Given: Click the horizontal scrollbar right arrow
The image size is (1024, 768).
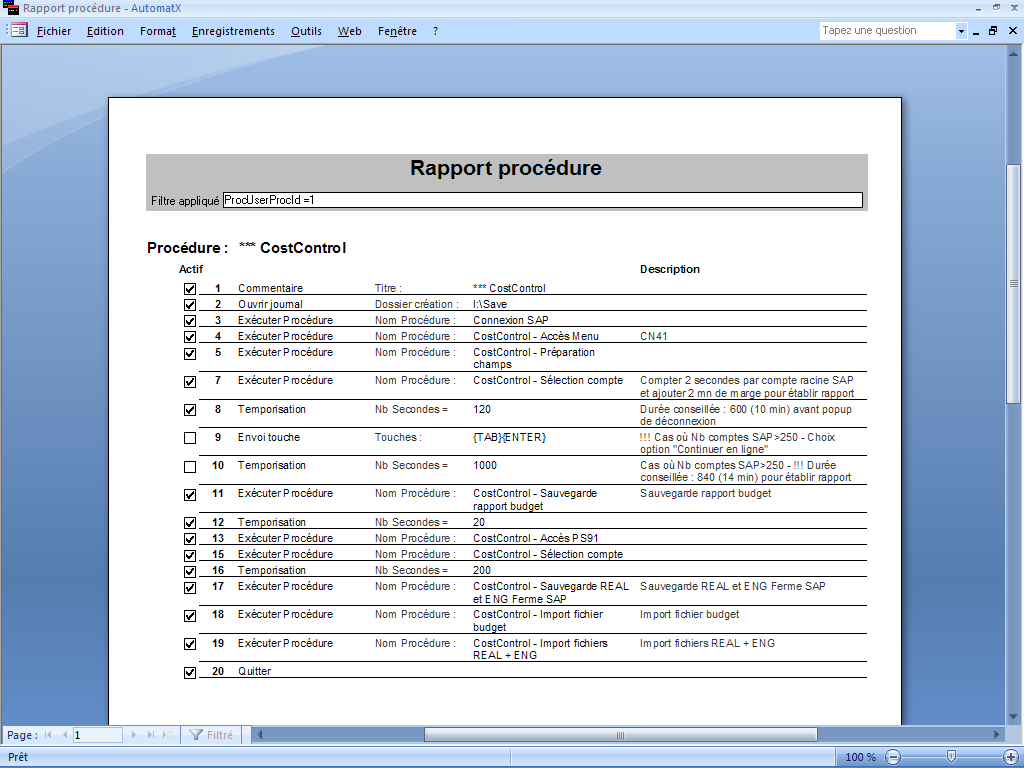Looking at the screenshot, I should tap(997, 735).
